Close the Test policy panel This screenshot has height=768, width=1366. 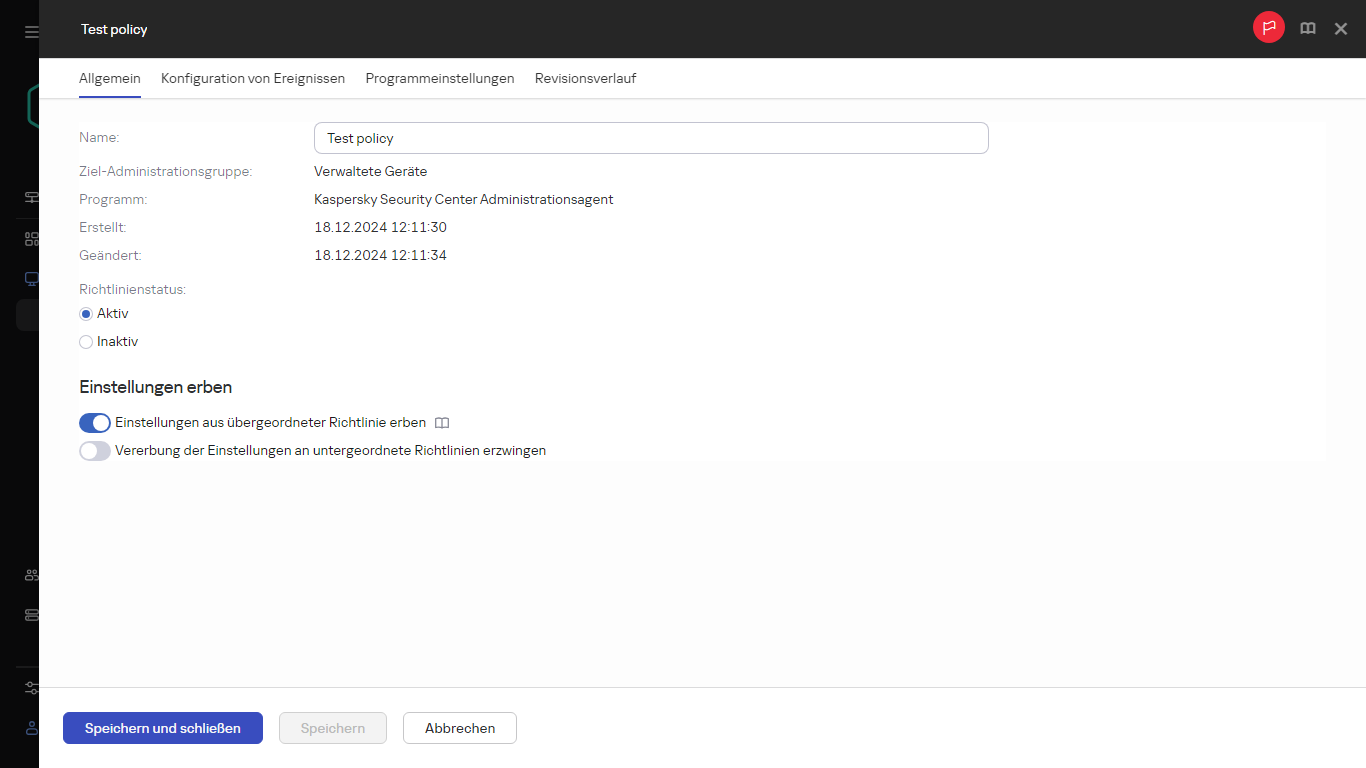(x=1341, y=29)
